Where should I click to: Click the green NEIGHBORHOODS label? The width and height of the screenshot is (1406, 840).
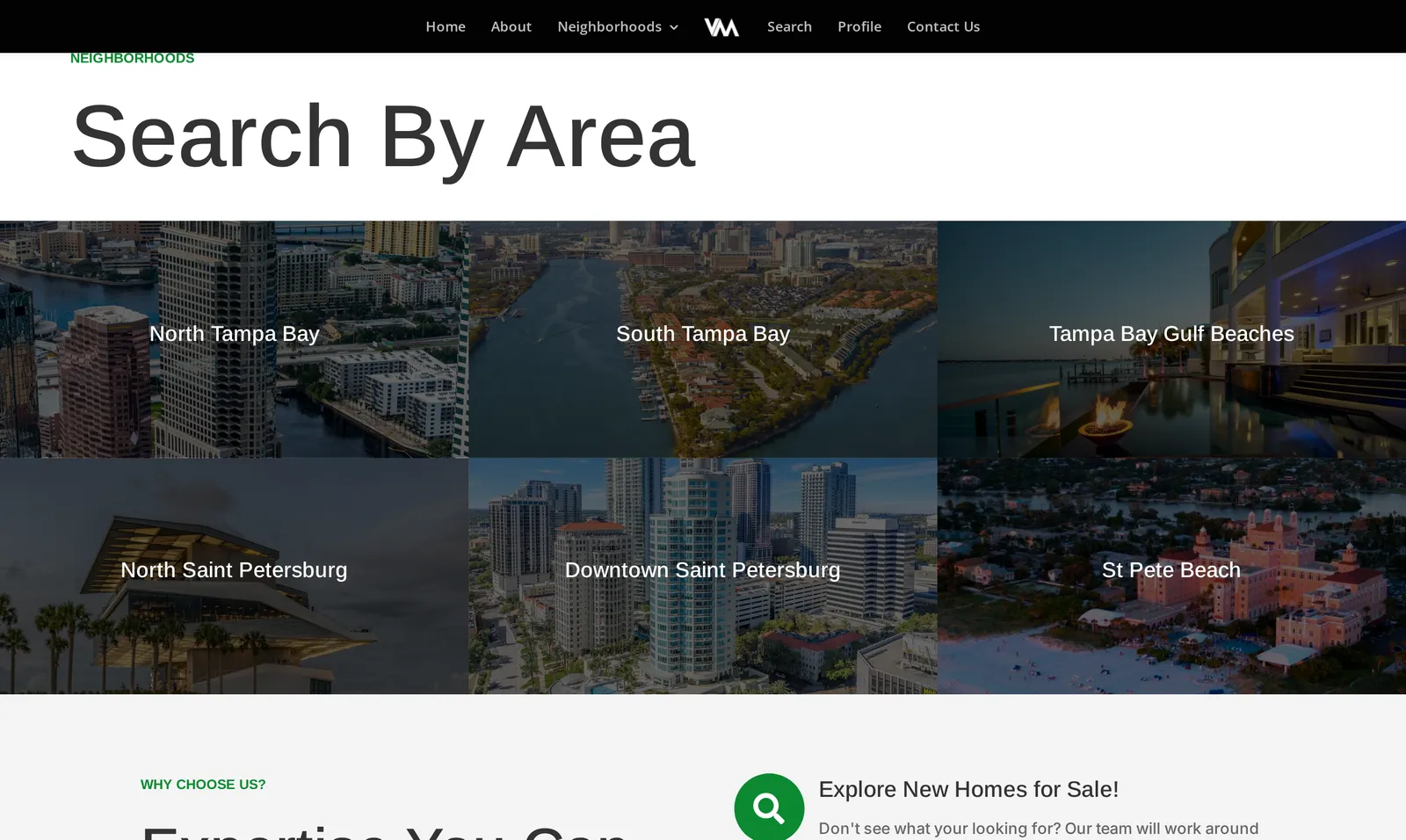click(132, 58)
